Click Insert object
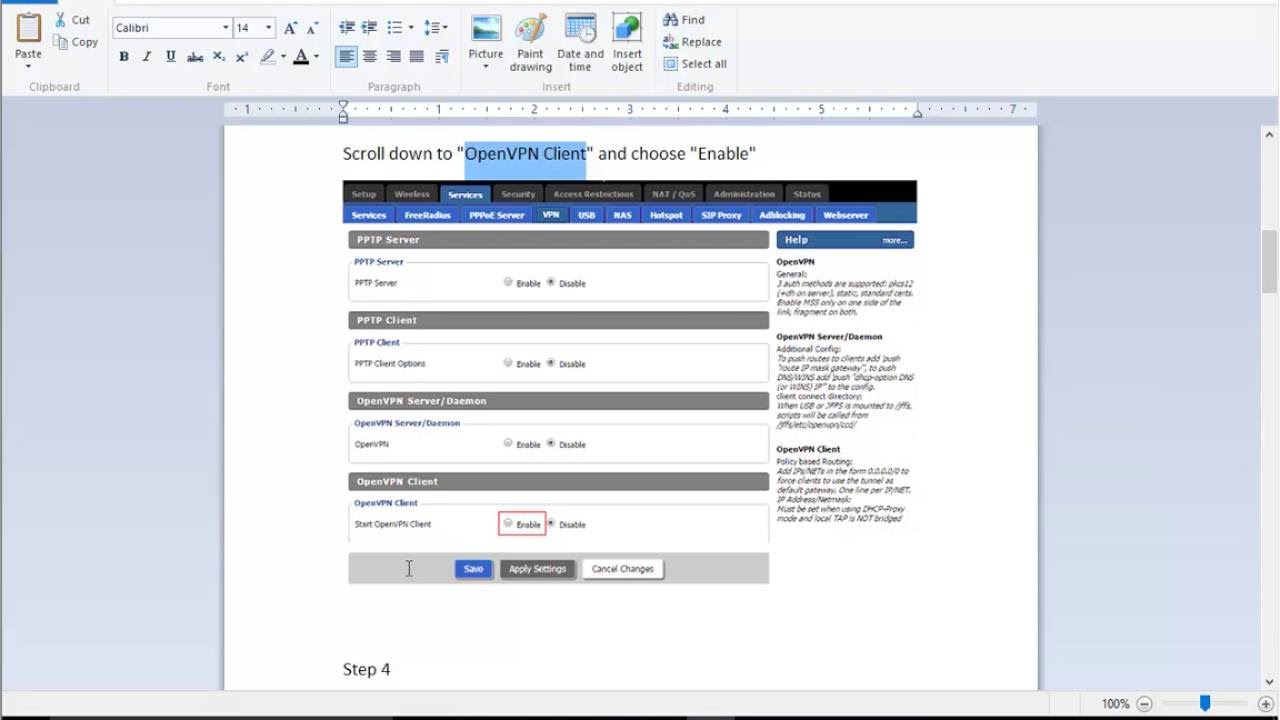The image size is (1280, 720). pos(627,43)
